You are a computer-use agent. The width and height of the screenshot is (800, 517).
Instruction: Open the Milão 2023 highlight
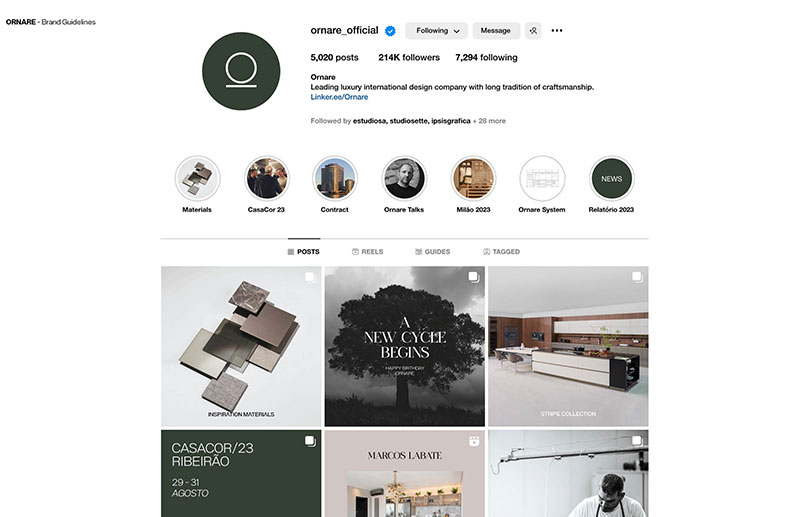473,179
